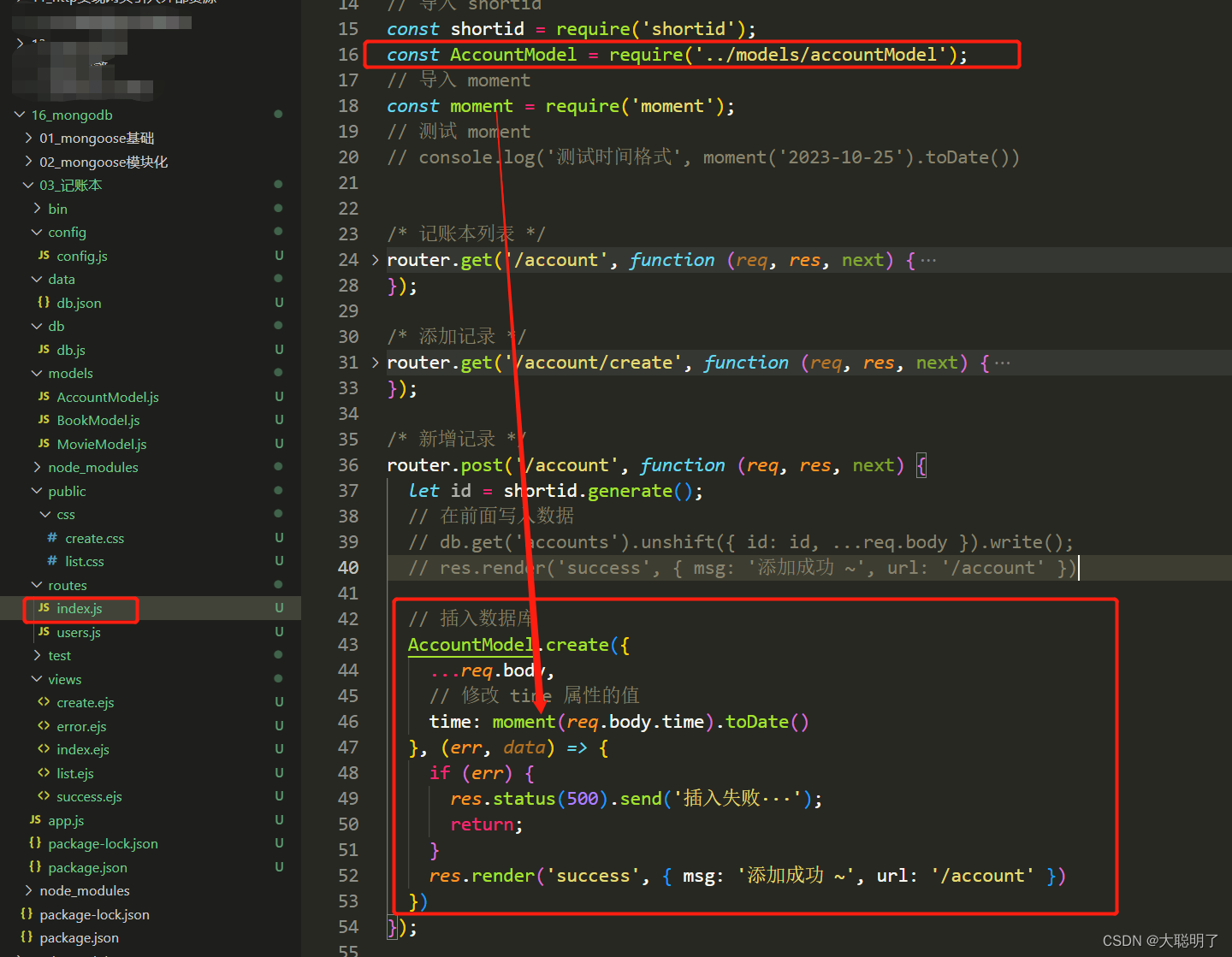
Task: Click the JS icon of users.js
Action: click(44, 632)
